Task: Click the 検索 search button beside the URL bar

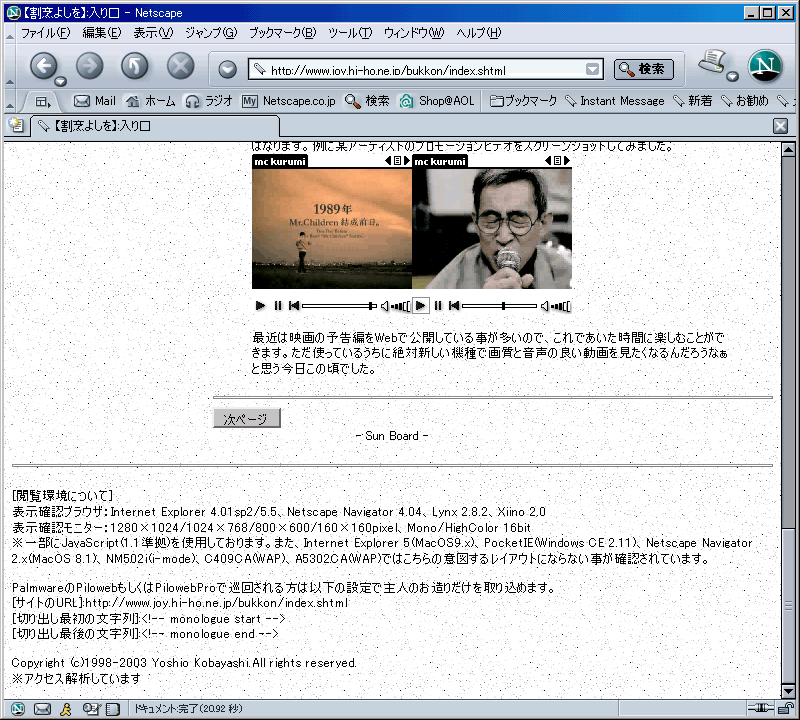Action: pos(644,69)
